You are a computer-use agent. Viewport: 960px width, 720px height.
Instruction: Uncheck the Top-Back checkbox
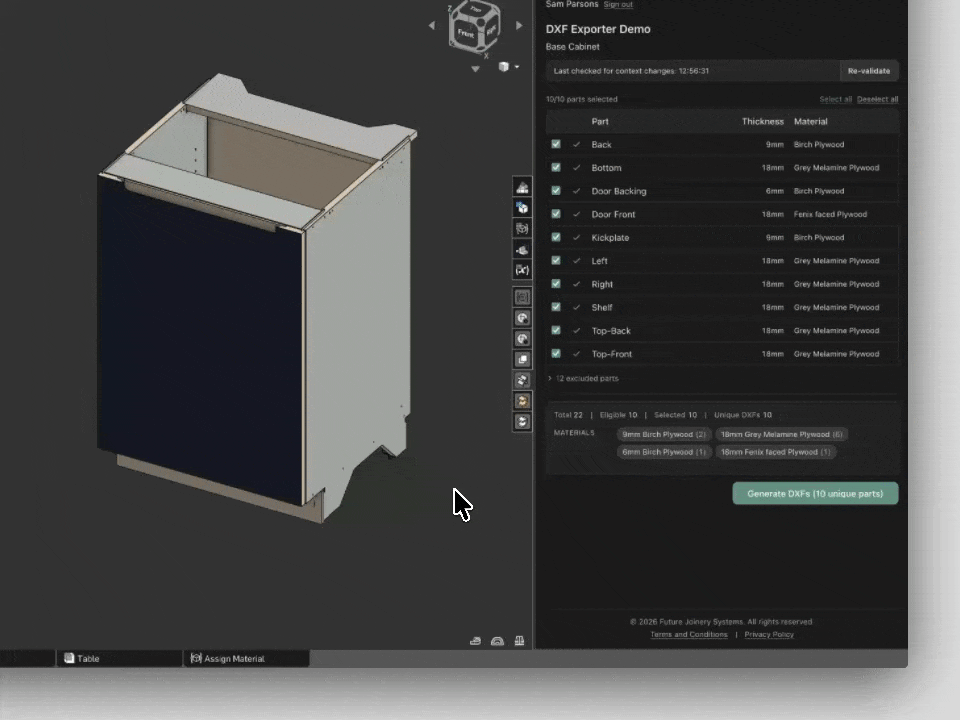[x=556, y=330]
